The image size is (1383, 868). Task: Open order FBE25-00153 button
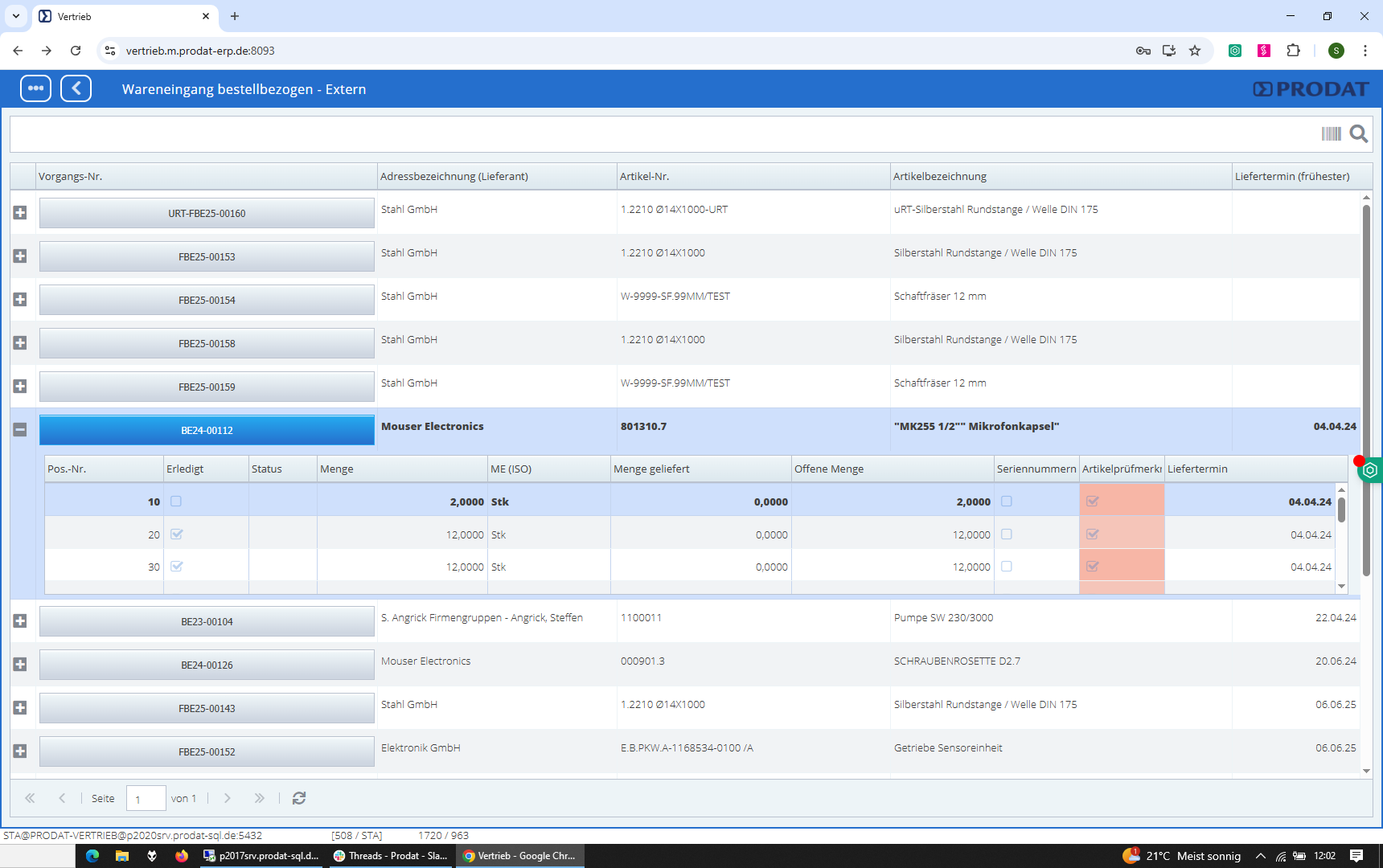207,257
